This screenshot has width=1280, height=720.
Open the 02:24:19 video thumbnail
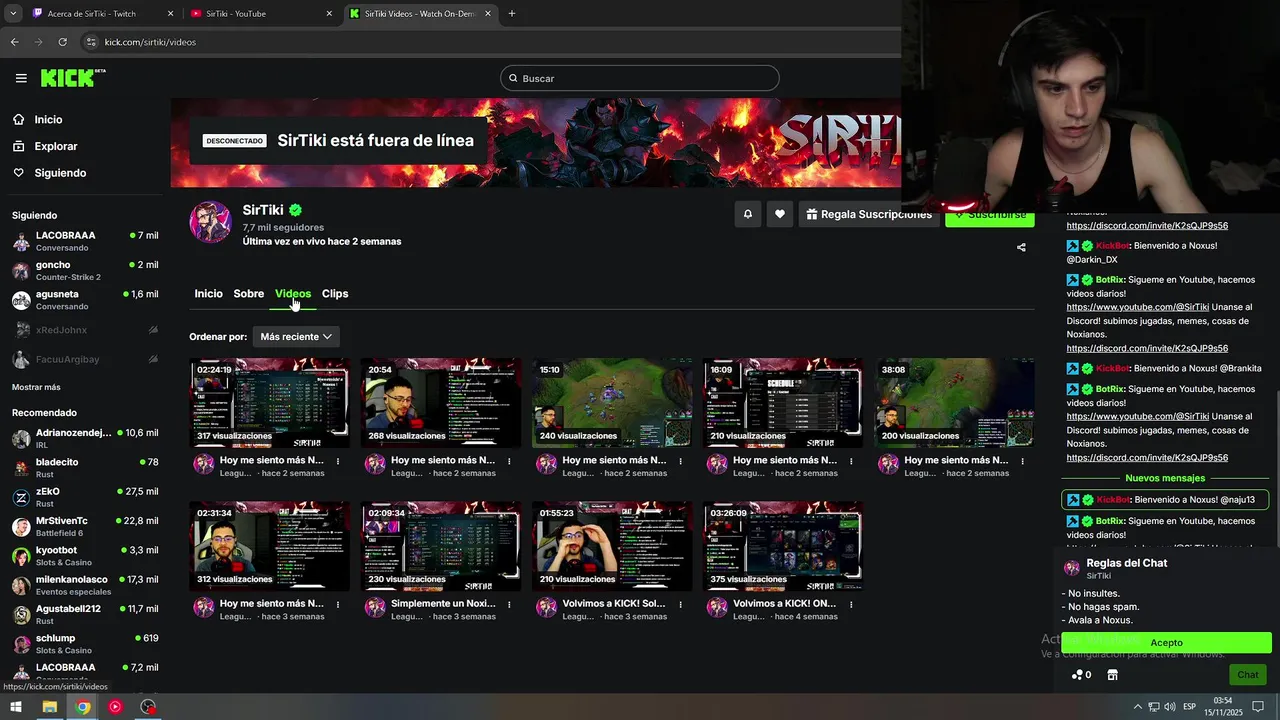coord(270,403)
